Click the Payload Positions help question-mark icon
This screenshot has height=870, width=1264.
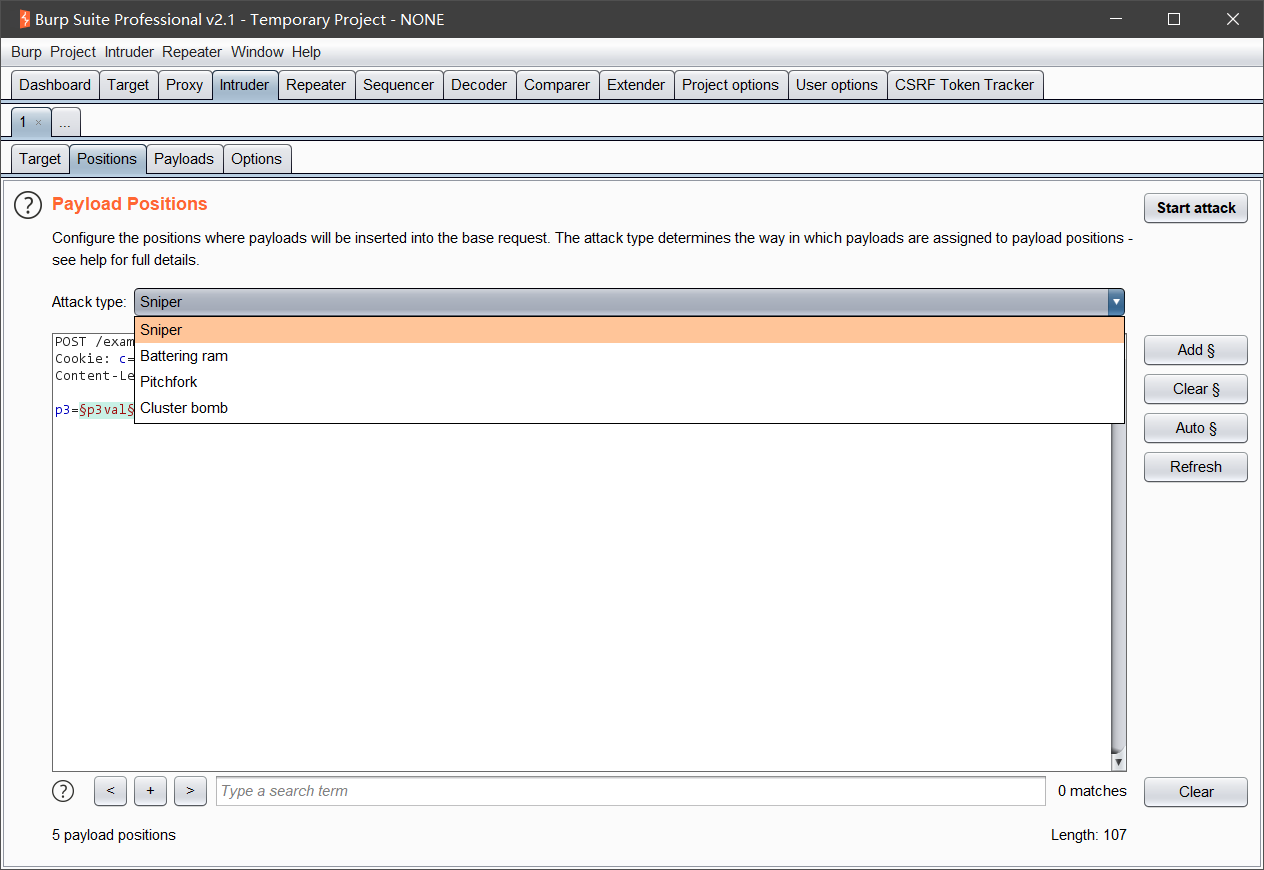click(27, 206)
